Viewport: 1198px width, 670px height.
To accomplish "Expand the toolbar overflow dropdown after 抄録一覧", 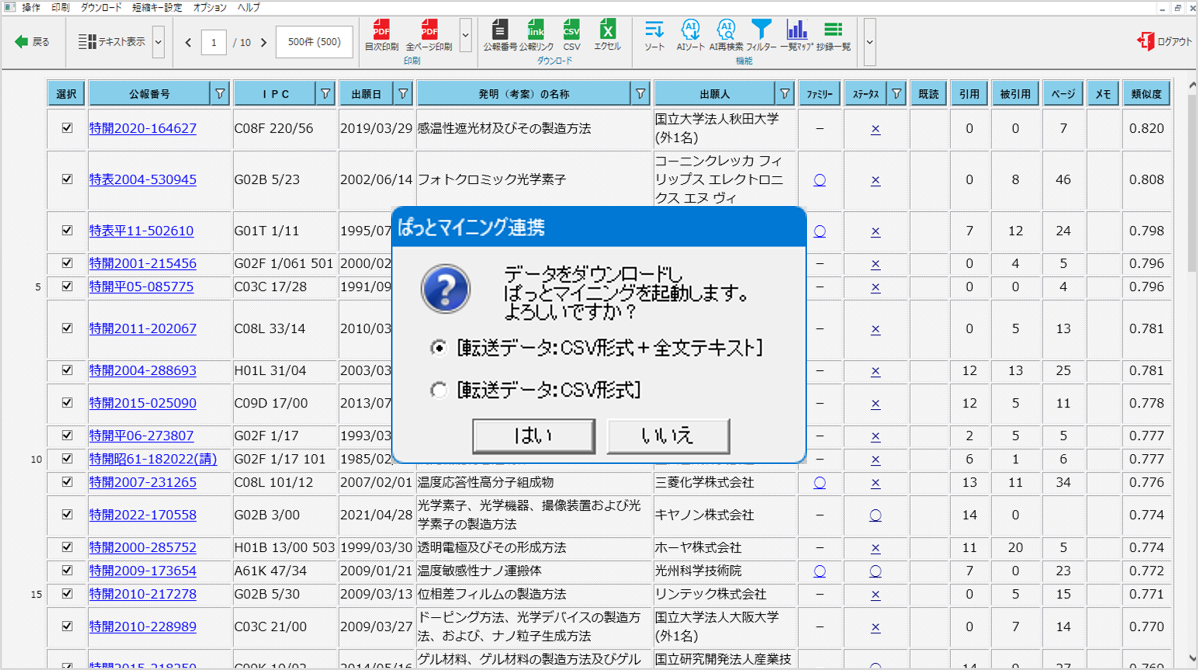I will click(x=869, y=42).
